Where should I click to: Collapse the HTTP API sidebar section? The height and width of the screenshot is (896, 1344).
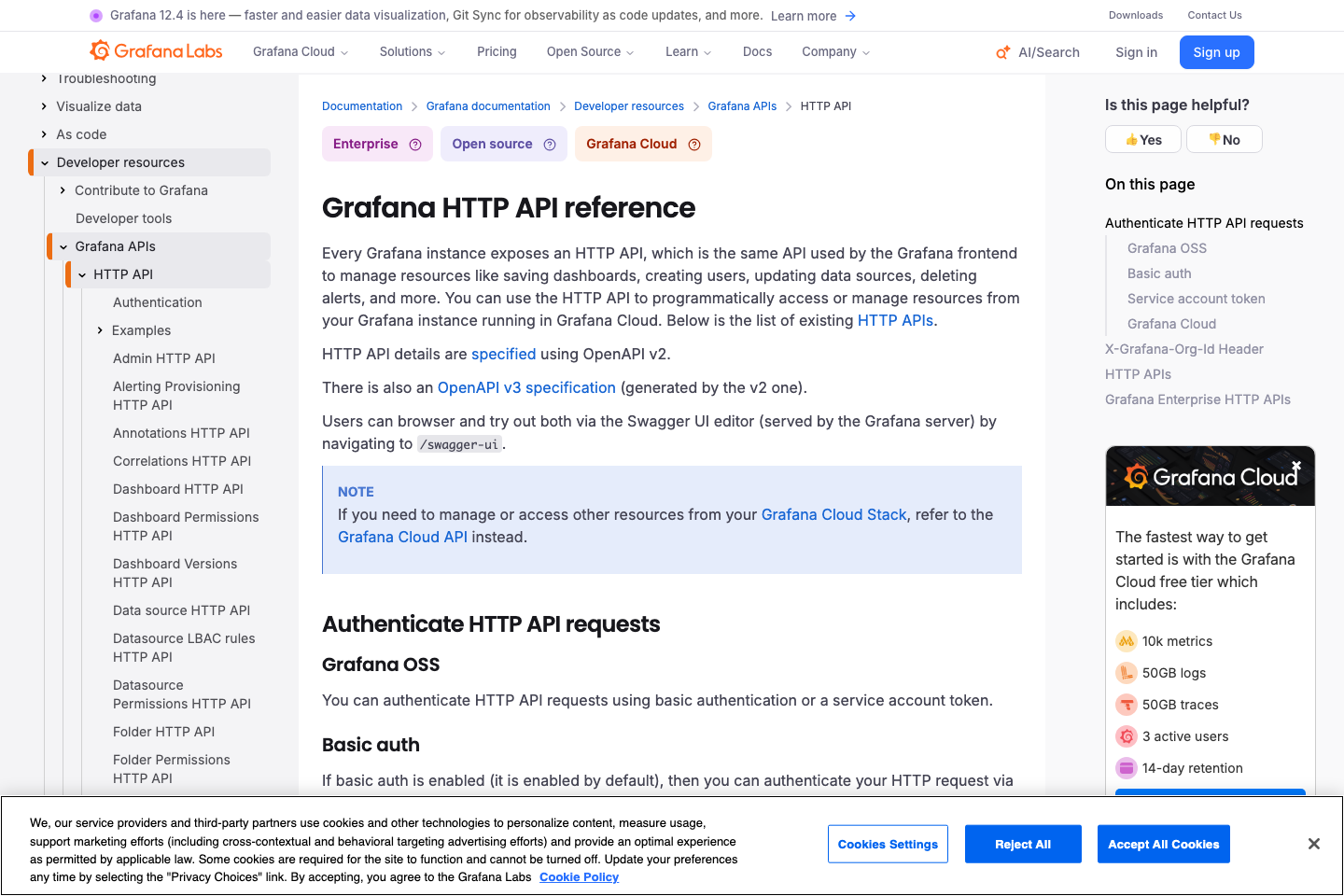81,274
